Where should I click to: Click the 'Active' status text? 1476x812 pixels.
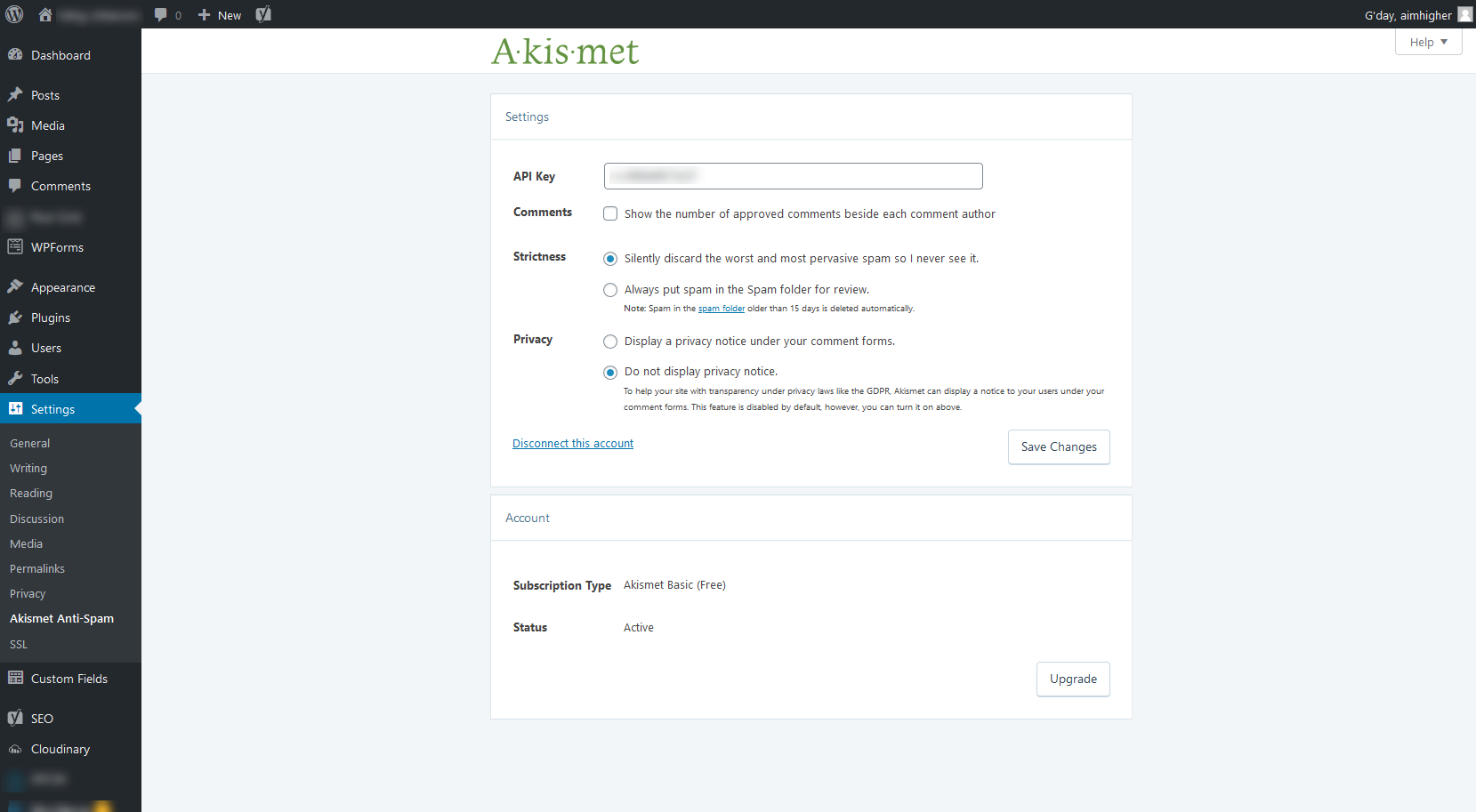[639, 627]
